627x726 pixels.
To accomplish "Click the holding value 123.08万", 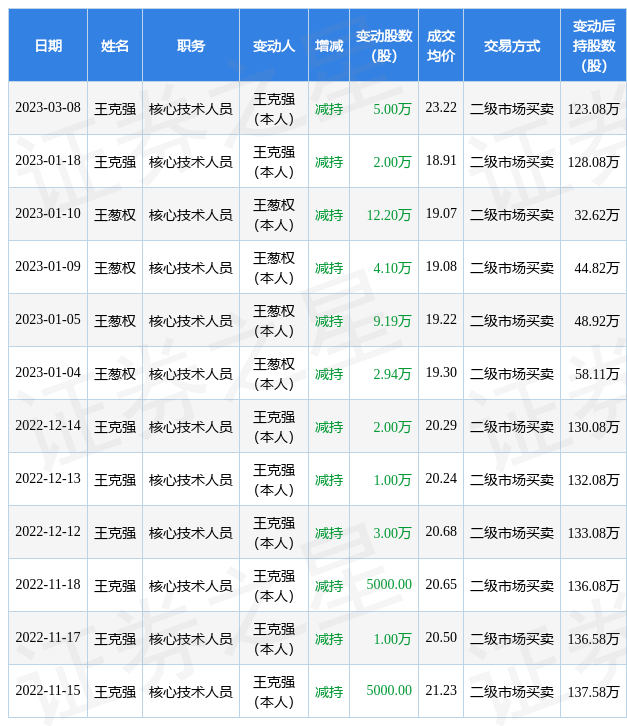I will tap(593, 109).
